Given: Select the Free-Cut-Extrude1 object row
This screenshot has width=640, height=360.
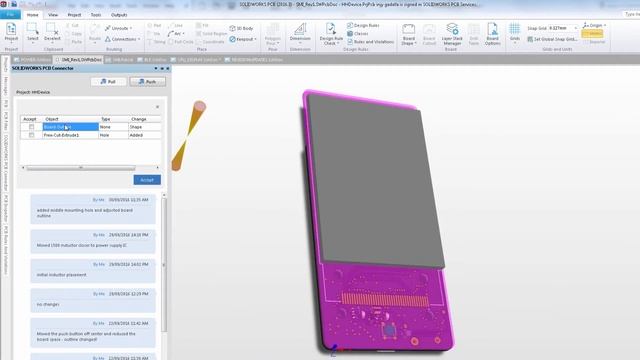Looking at the screenshot, I should coord(71,135).
